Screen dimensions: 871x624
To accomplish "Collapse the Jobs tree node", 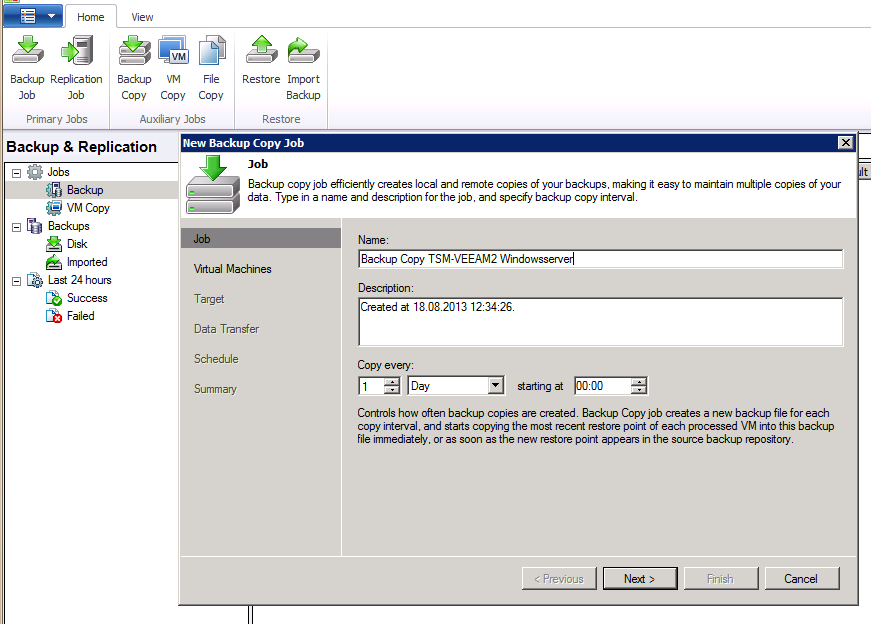I will point(17,173).
